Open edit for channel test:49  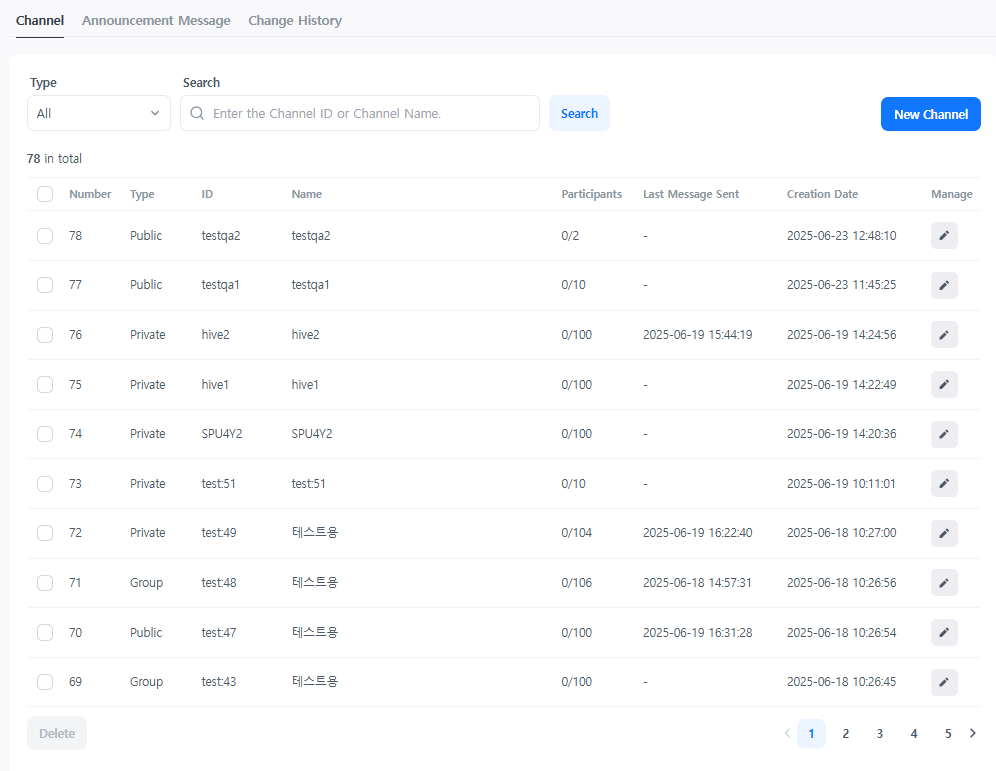pos(944,533)
